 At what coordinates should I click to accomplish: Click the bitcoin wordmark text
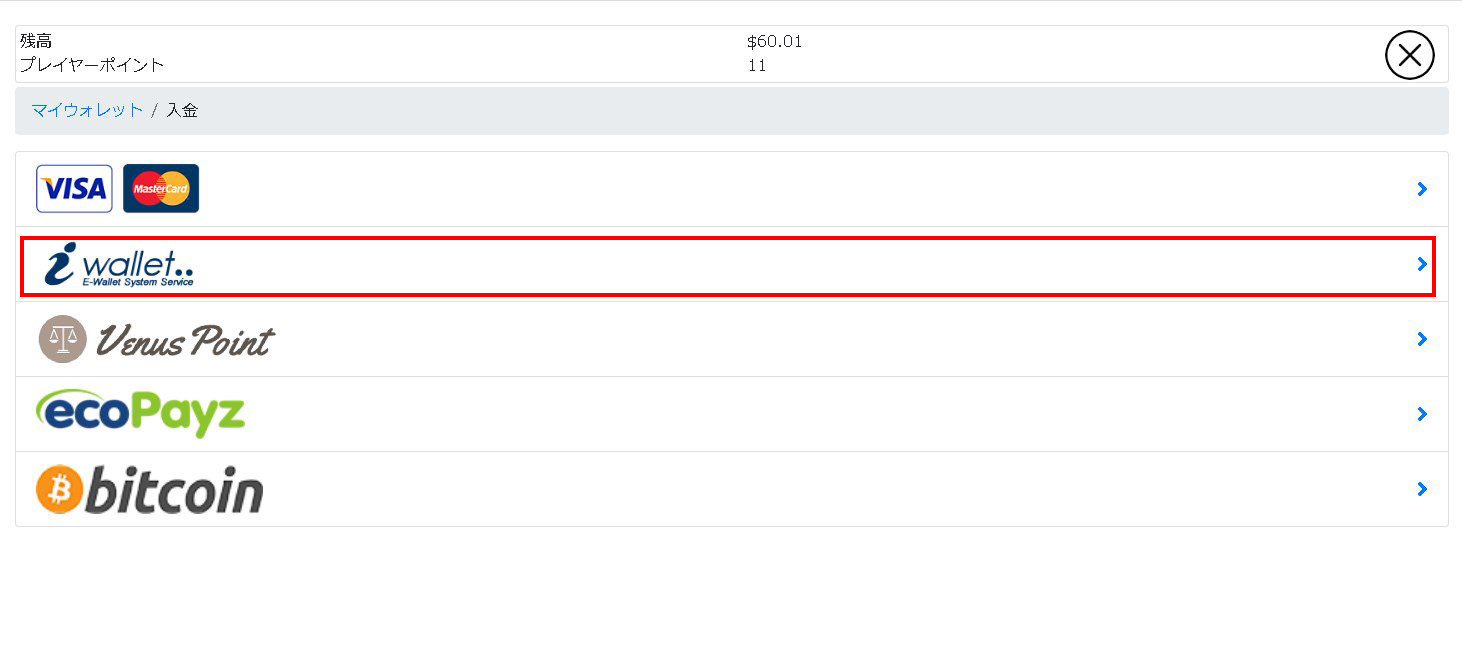coord(174,489)
